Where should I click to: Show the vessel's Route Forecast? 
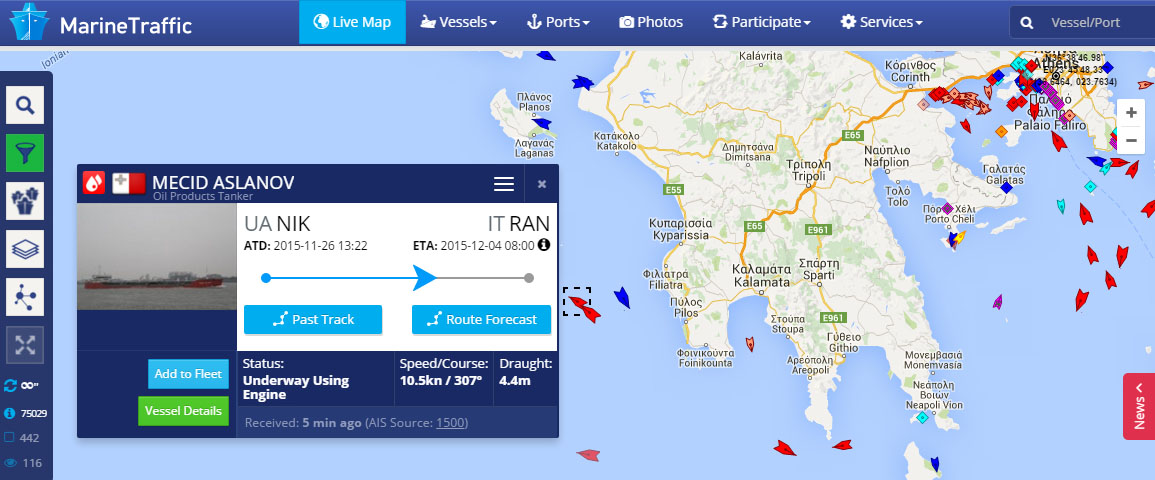coord(481,320)
